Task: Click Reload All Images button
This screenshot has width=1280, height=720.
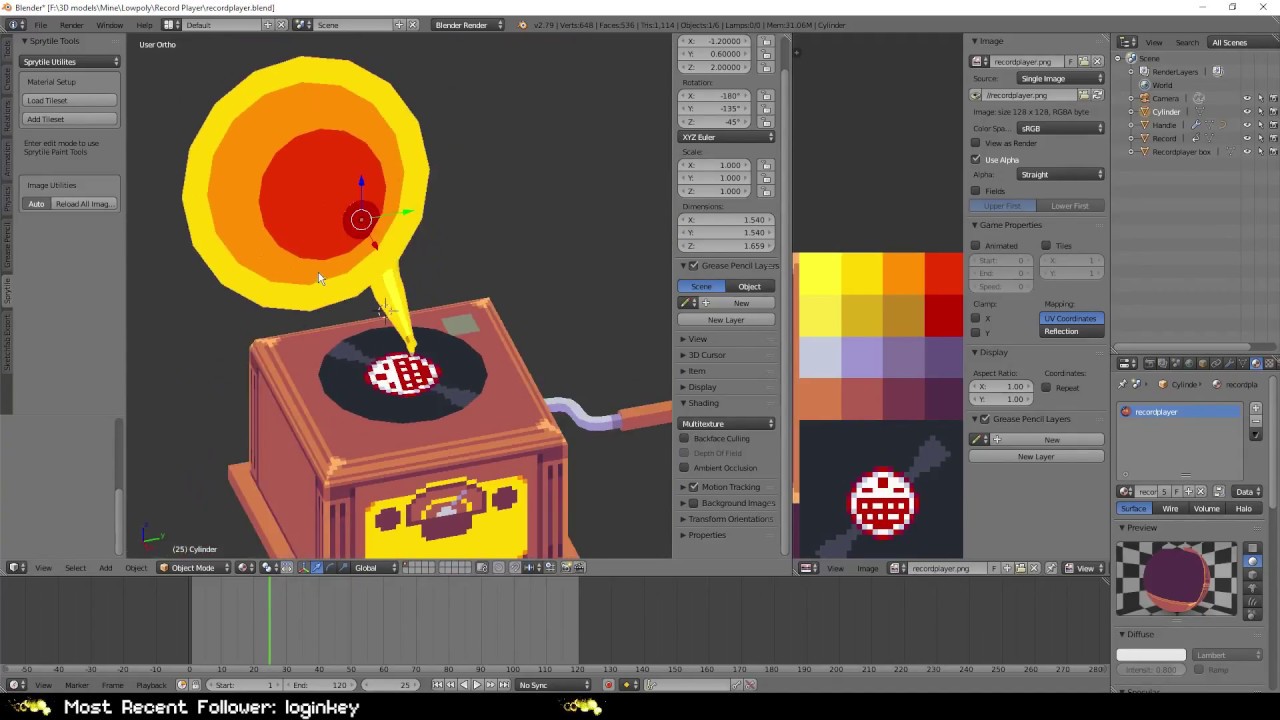Action: 84,204
